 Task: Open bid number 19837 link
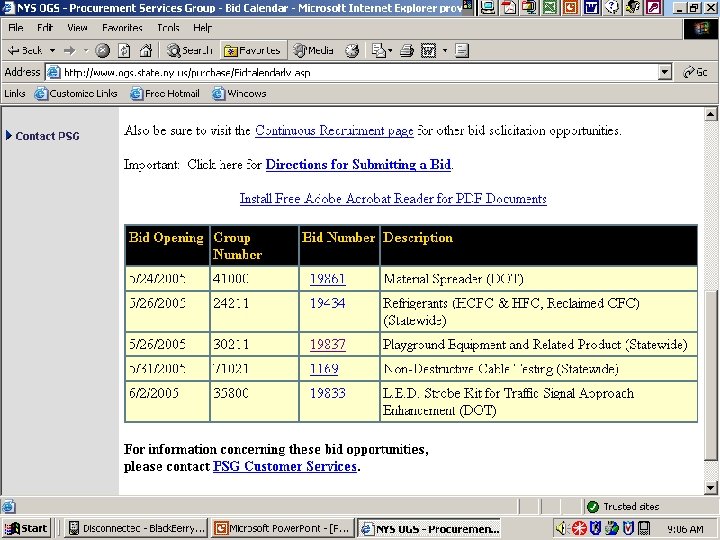(x=327, y=344)
